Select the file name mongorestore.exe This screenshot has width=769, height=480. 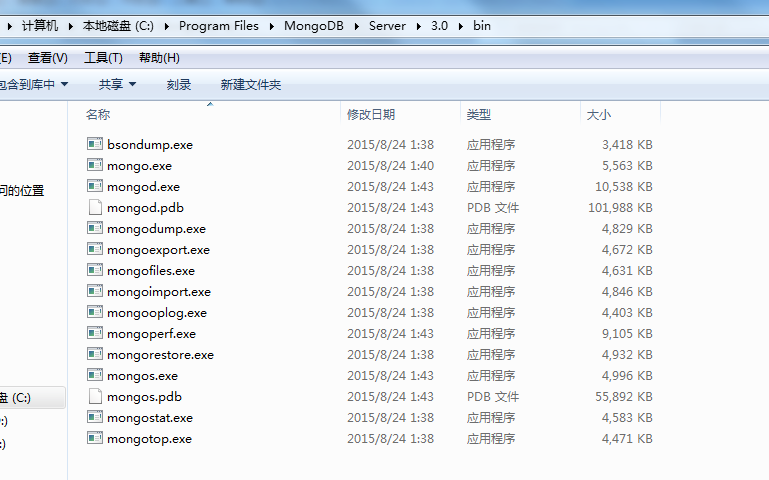click(160, 355)
